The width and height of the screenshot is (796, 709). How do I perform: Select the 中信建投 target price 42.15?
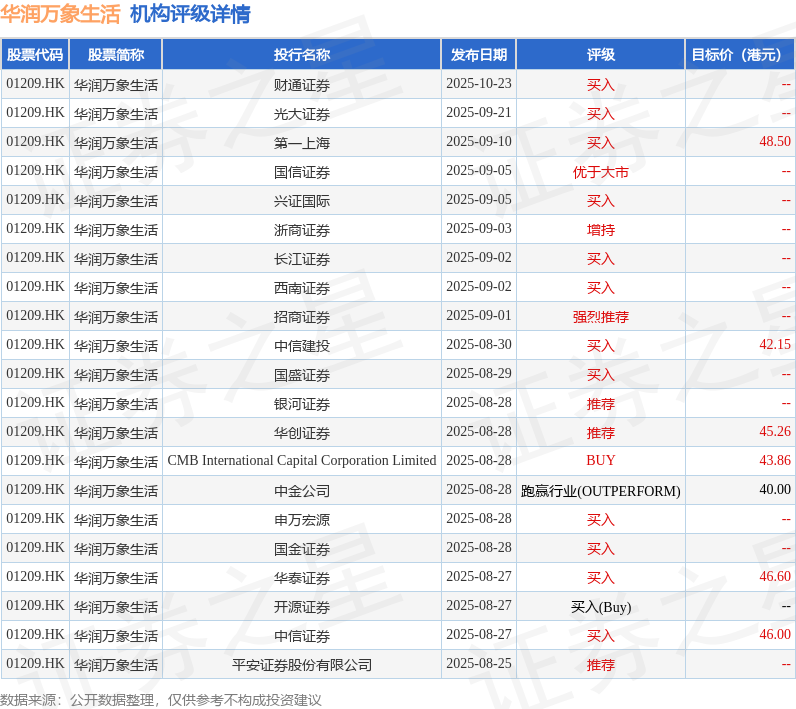pos(775,345)
